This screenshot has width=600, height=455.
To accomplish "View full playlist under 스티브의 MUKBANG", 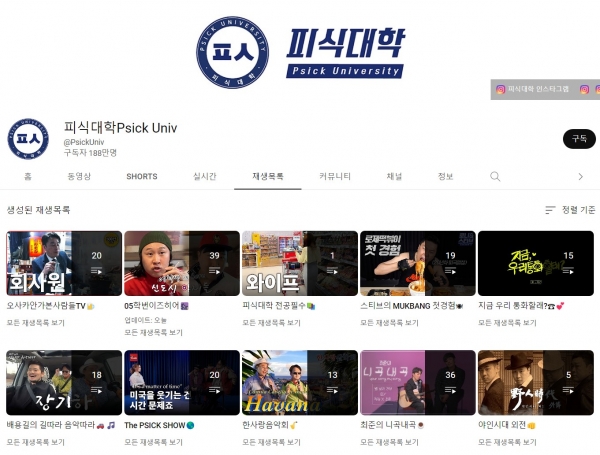I will 389,323.
